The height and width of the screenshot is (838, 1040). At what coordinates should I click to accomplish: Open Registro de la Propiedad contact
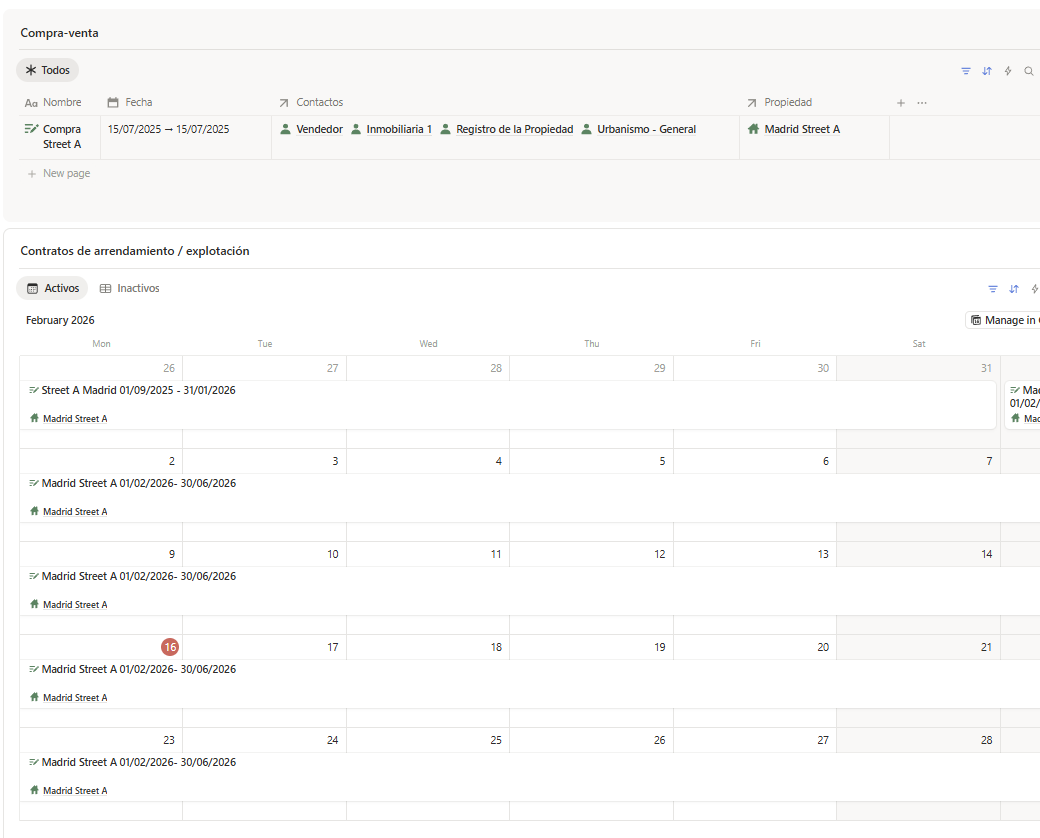pos(514,130)
